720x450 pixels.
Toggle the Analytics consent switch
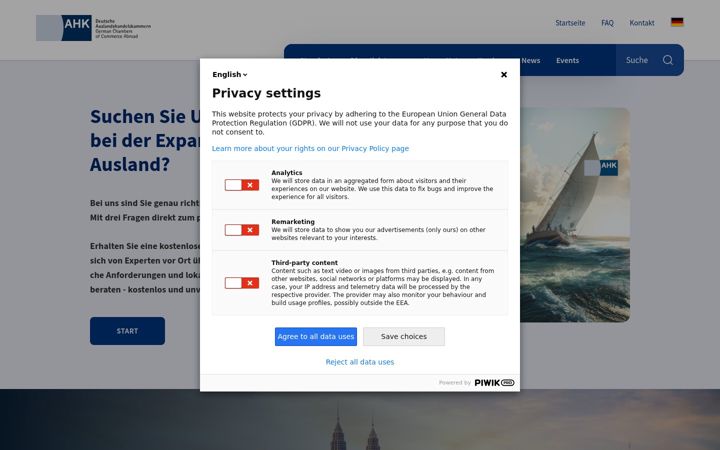pyautogui.click(x=242, y=185)
